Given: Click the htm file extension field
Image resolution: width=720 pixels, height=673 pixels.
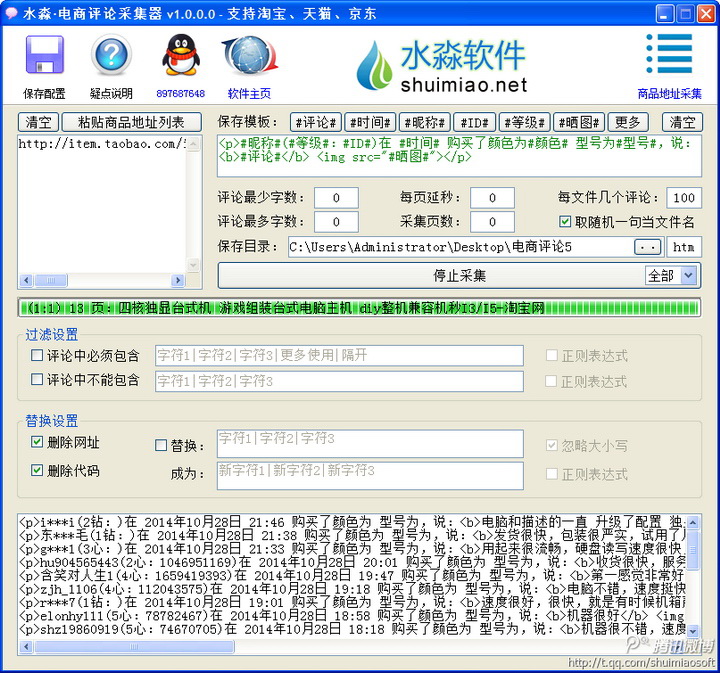Looking at the screenshot, I should click(684, 247).
